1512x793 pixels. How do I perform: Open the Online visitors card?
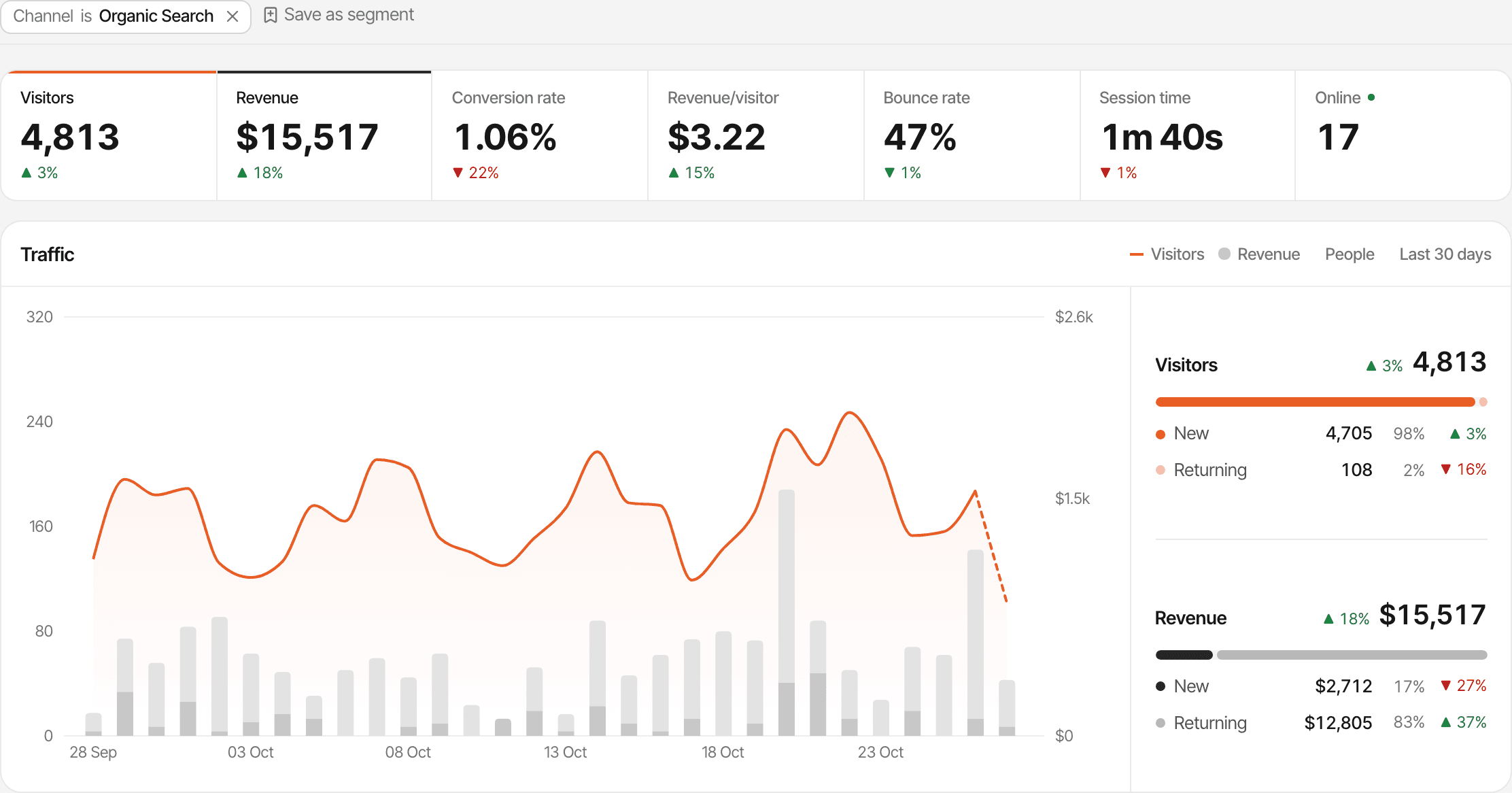coord(1403,135)
